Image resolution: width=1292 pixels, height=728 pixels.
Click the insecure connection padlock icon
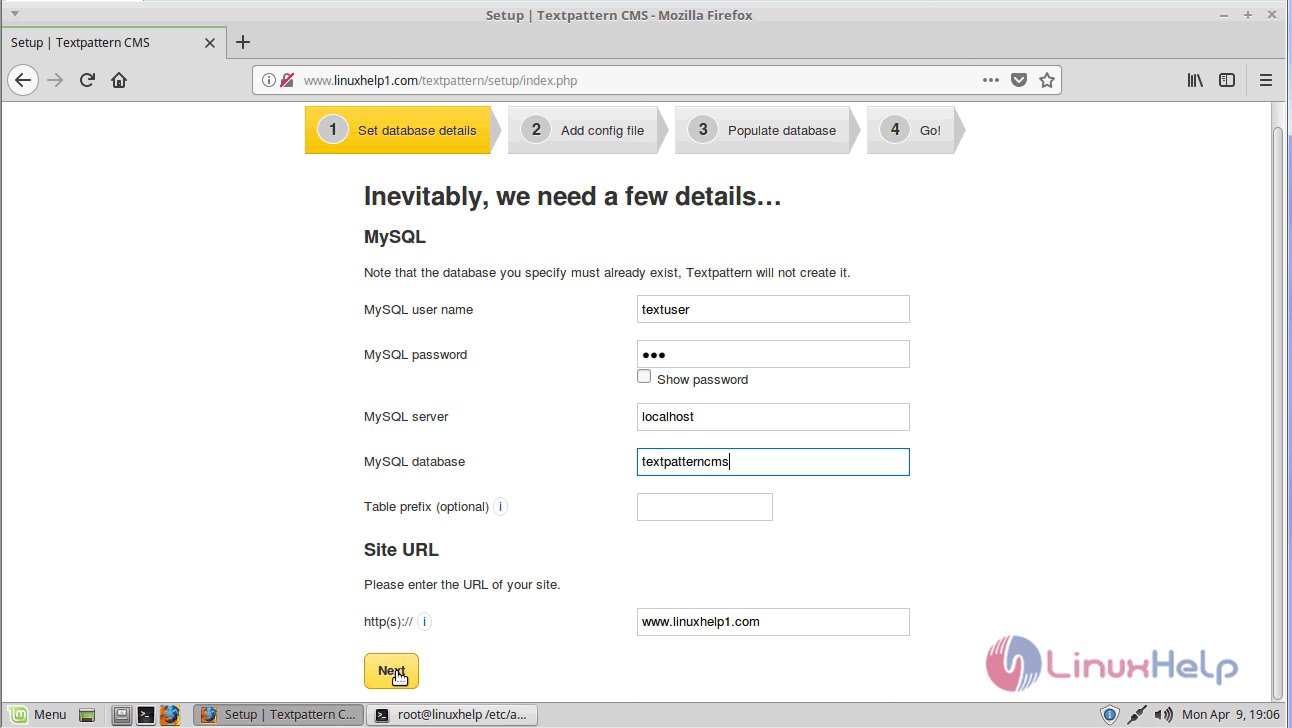287,80
